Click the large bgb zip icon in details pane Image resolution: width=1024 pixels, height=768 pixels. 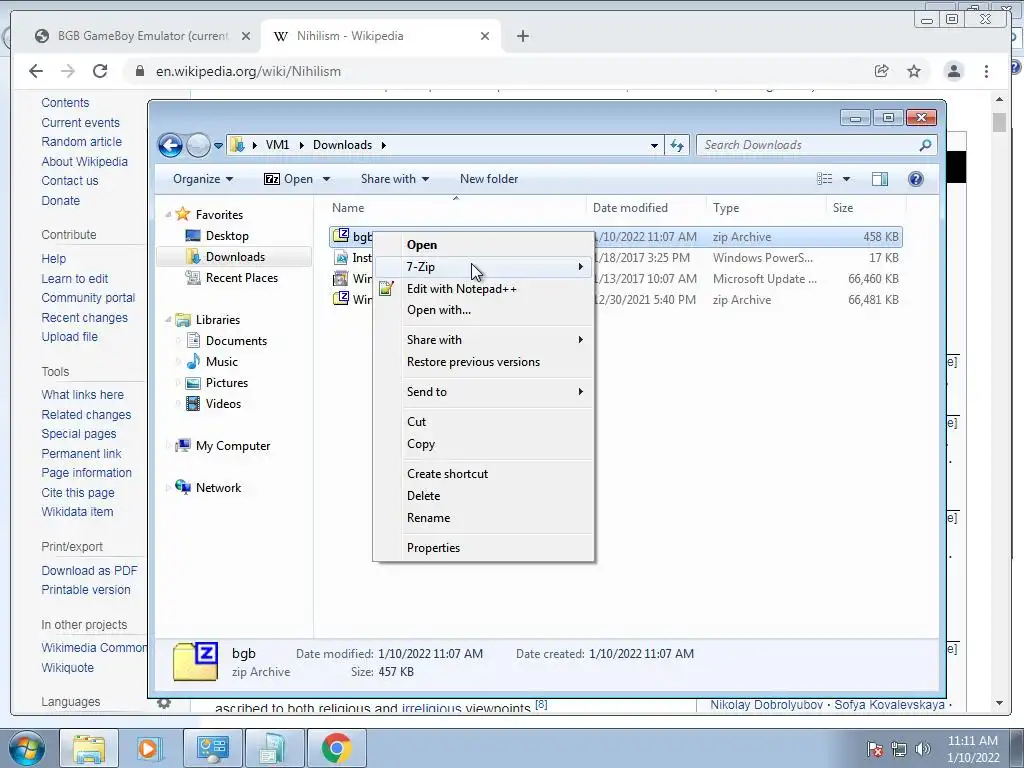pos(195,662)
